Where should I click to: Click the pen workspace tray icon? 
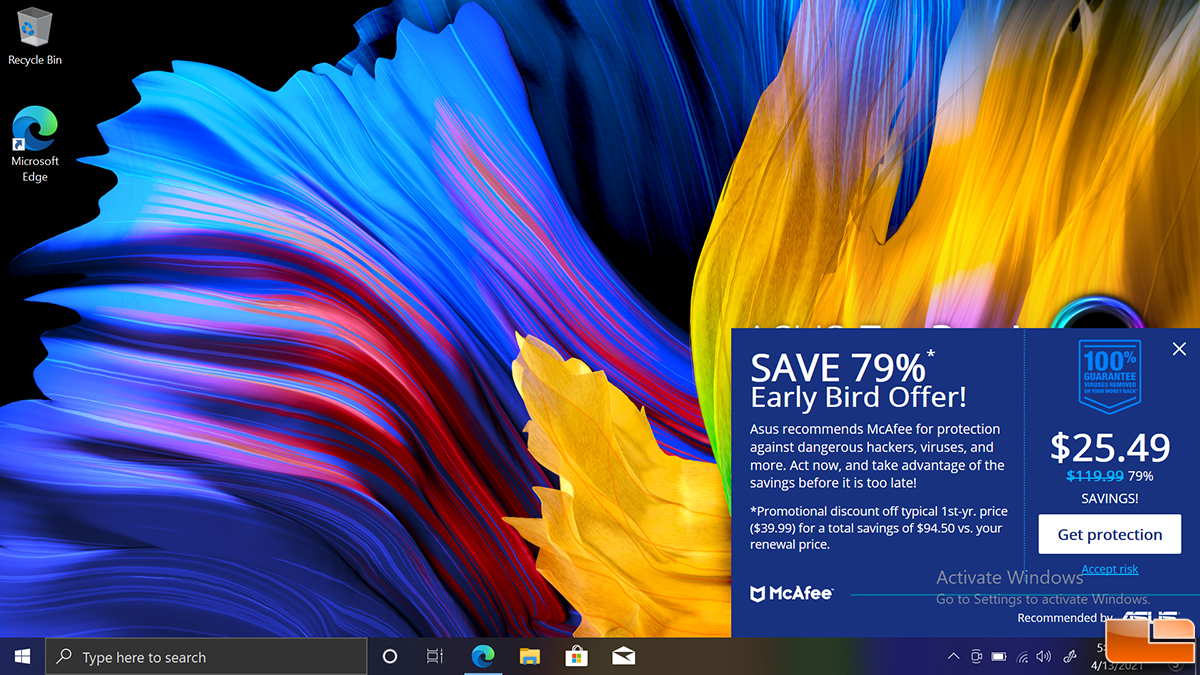[1069, 657]
